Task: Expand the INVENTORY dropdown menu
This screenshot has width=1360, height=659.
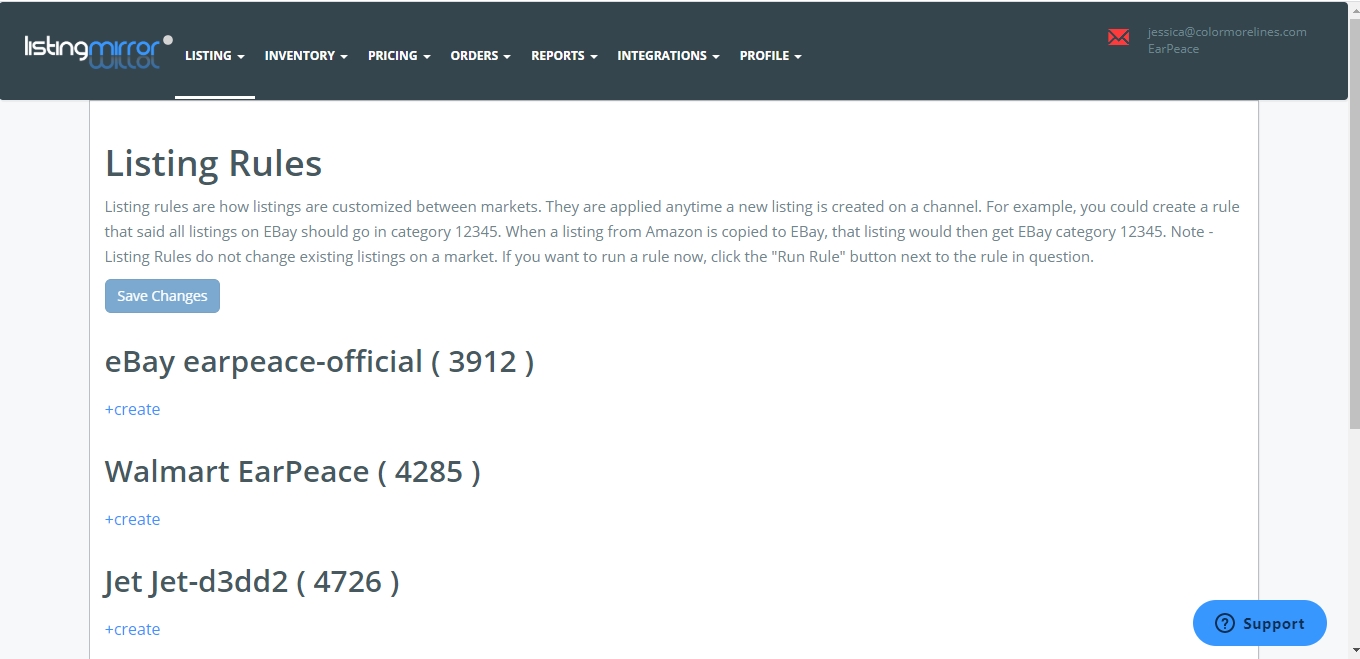Action: tap(305, 56)
